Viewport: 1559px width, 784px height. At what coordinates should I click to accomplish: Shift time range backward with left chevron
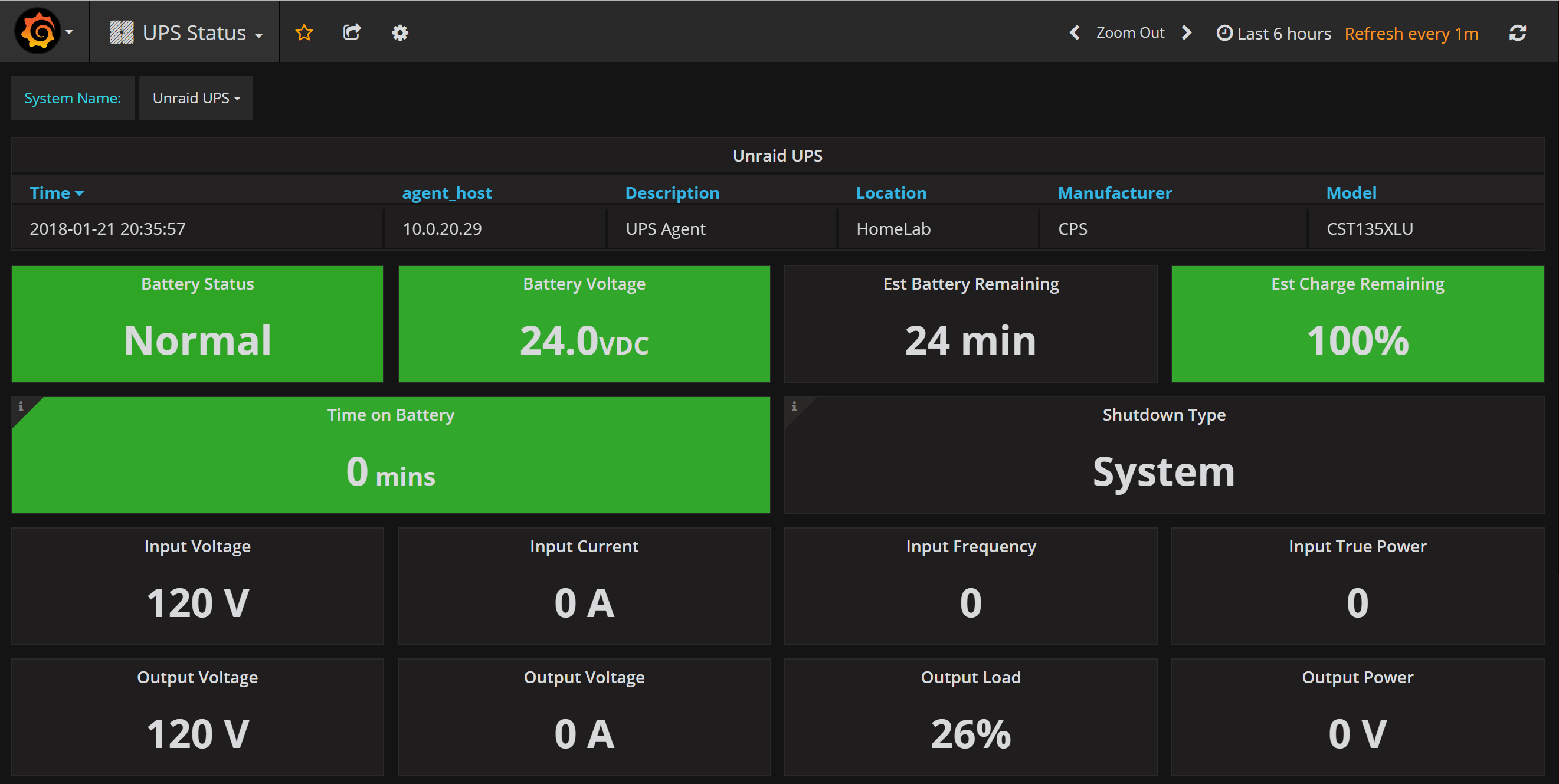coord(1075,32)
